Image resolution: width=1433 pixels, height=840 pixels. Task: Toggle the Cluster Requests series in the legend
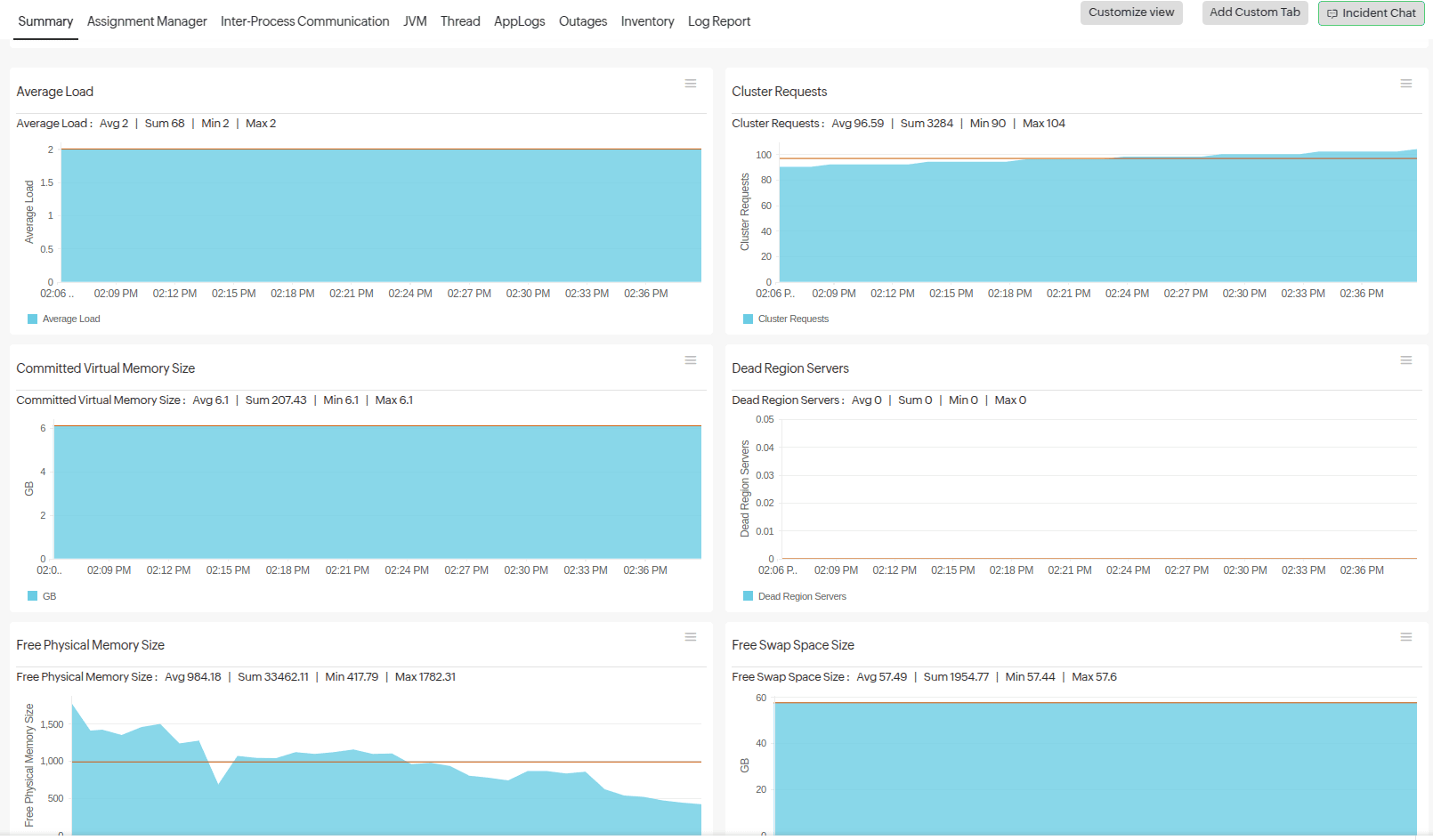click(786, 318)
